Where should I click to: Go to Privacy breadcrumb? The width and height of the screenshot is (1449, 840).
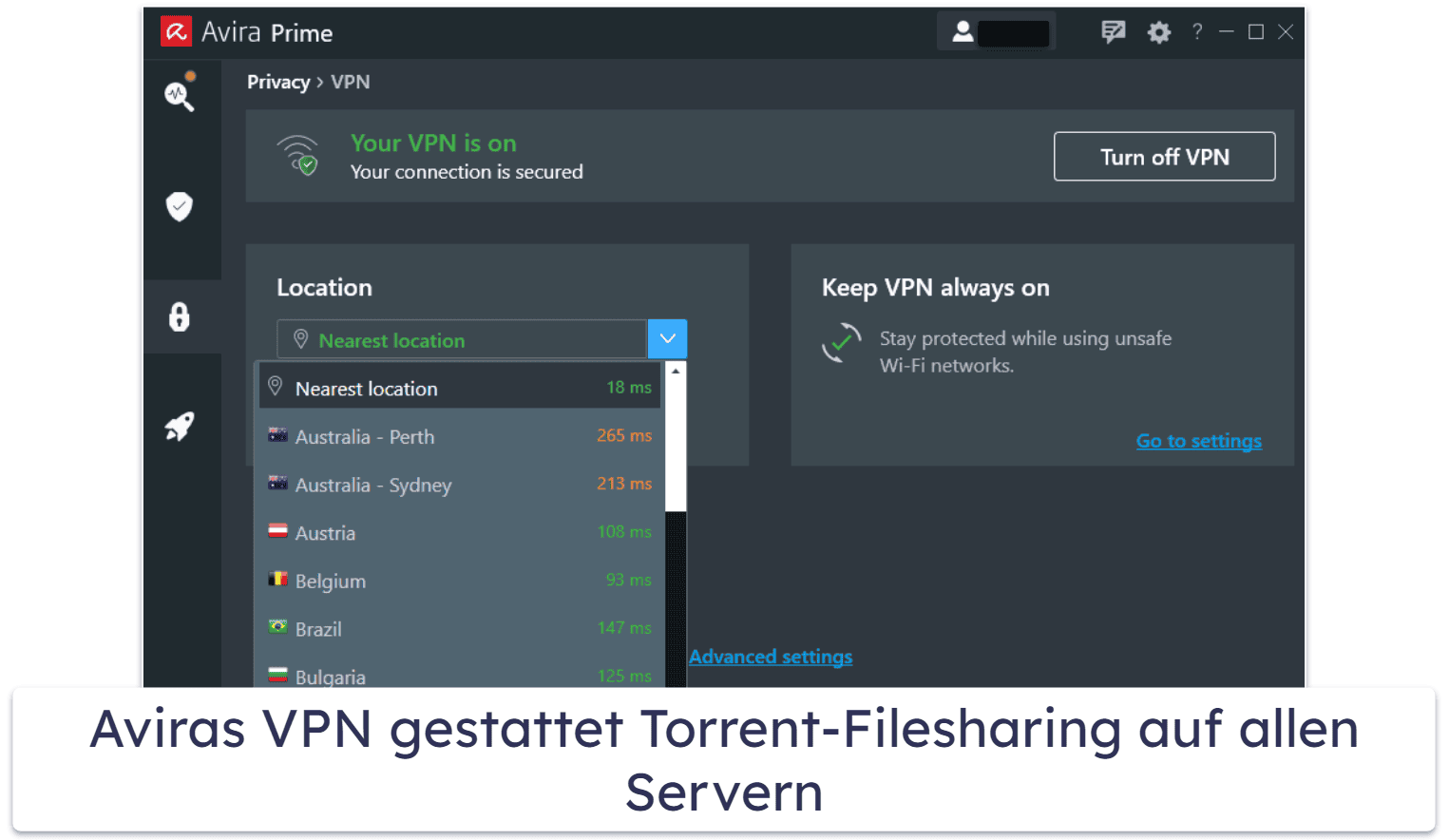pyautogui.click(x=278, y=82)
